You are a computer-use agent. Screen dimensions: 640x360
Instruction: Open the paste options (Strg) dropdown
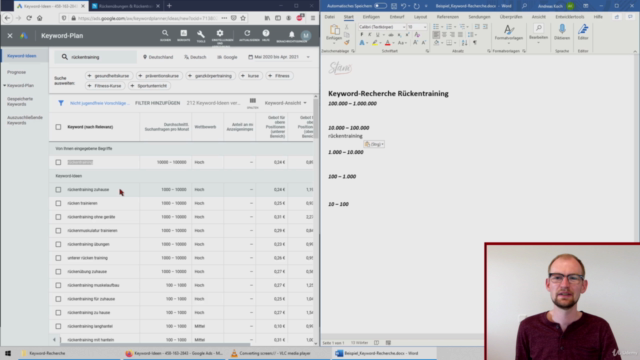click(374, 144)
